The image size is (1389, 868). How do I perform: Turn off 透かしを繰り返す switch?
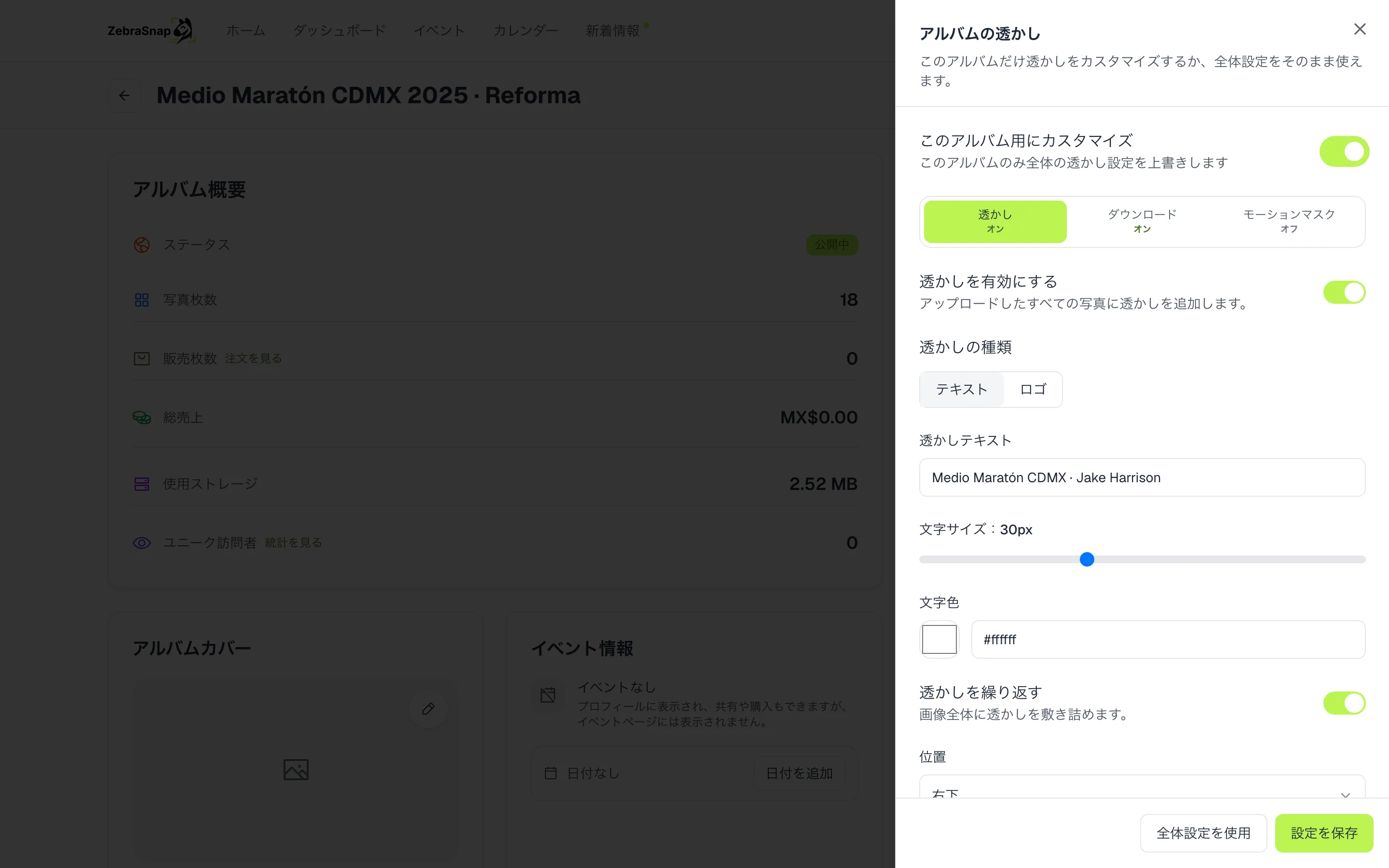pyautogui.click(x=1344, y=703)
